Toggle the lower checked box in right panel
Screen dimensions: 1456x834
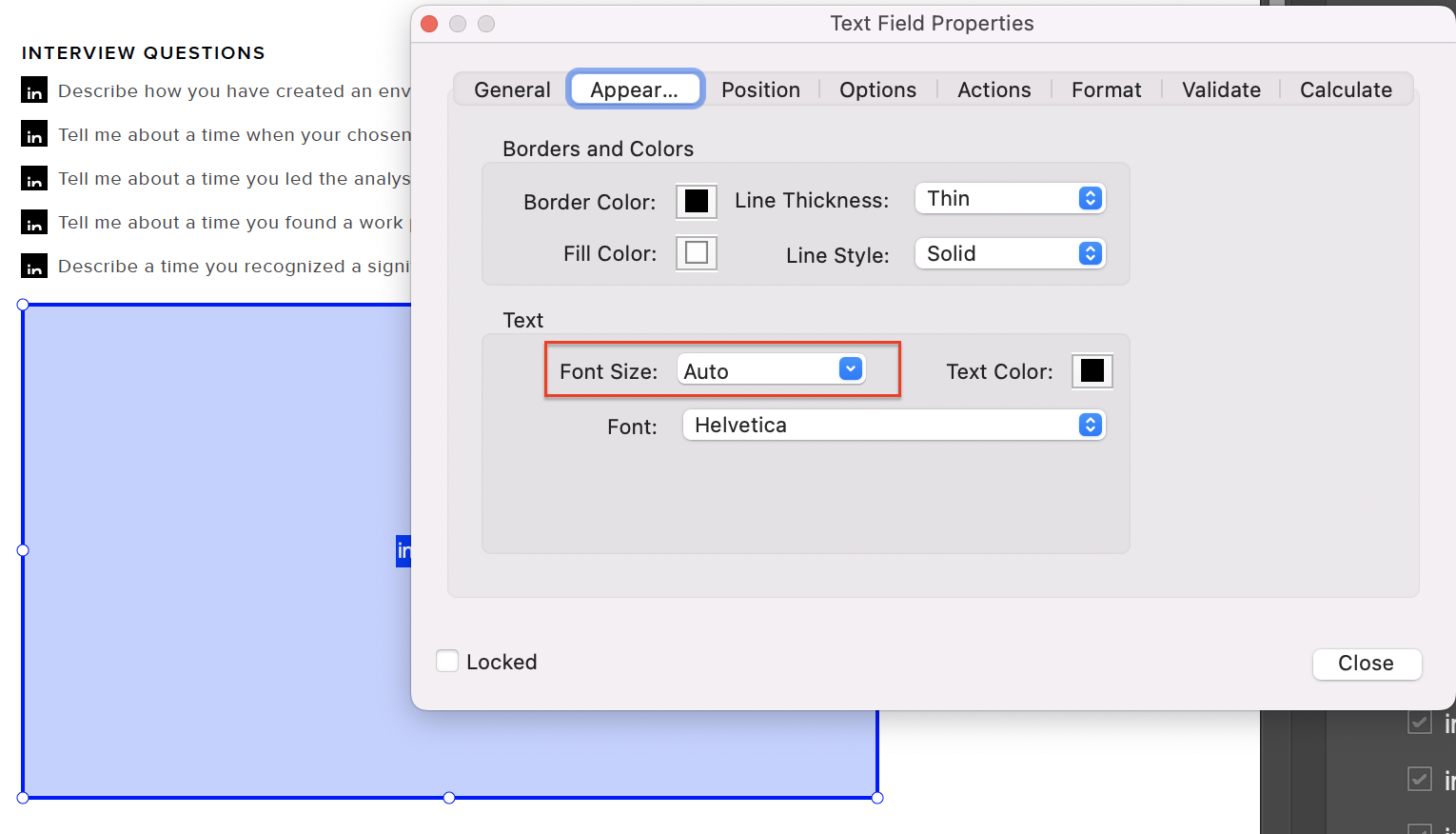point(1419,779)
